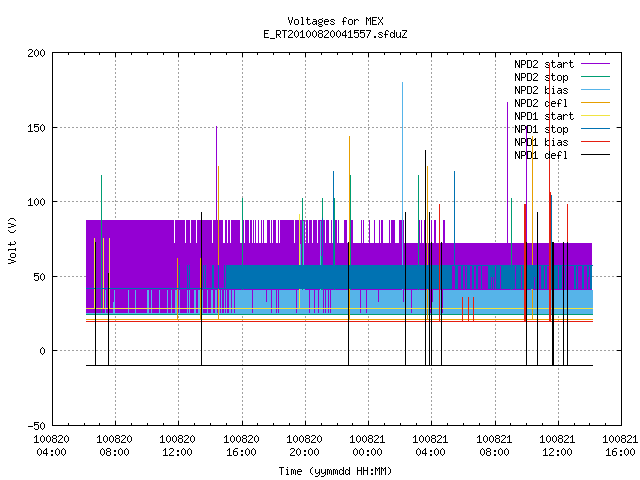Click the x-axis label 100820 20:00
Screen dimensions: 640x480
304,446
